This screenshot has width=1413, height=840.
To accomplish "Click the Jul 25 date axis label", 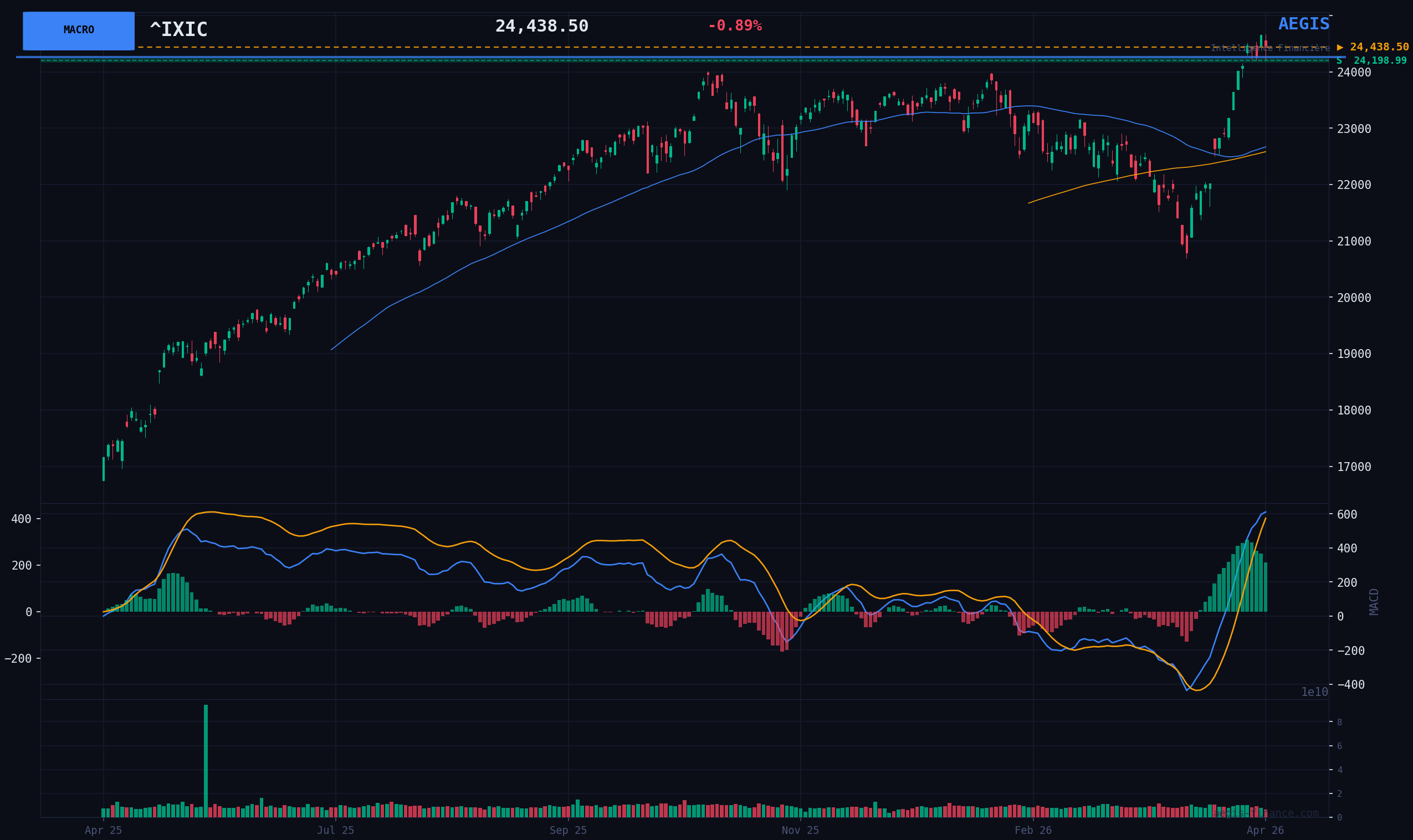I will (336, 831).
